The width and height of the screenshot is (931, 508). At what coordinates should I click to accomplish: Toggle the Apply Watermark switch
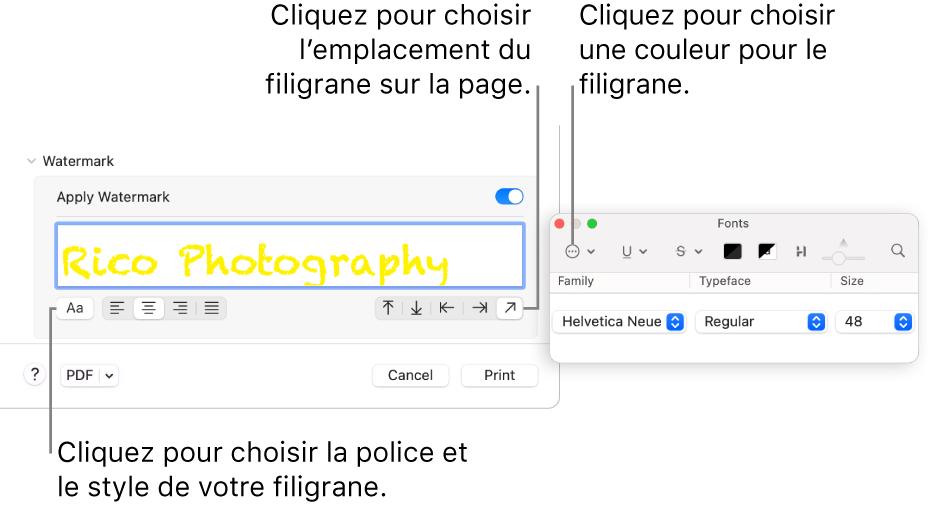(x=509, y=196)
